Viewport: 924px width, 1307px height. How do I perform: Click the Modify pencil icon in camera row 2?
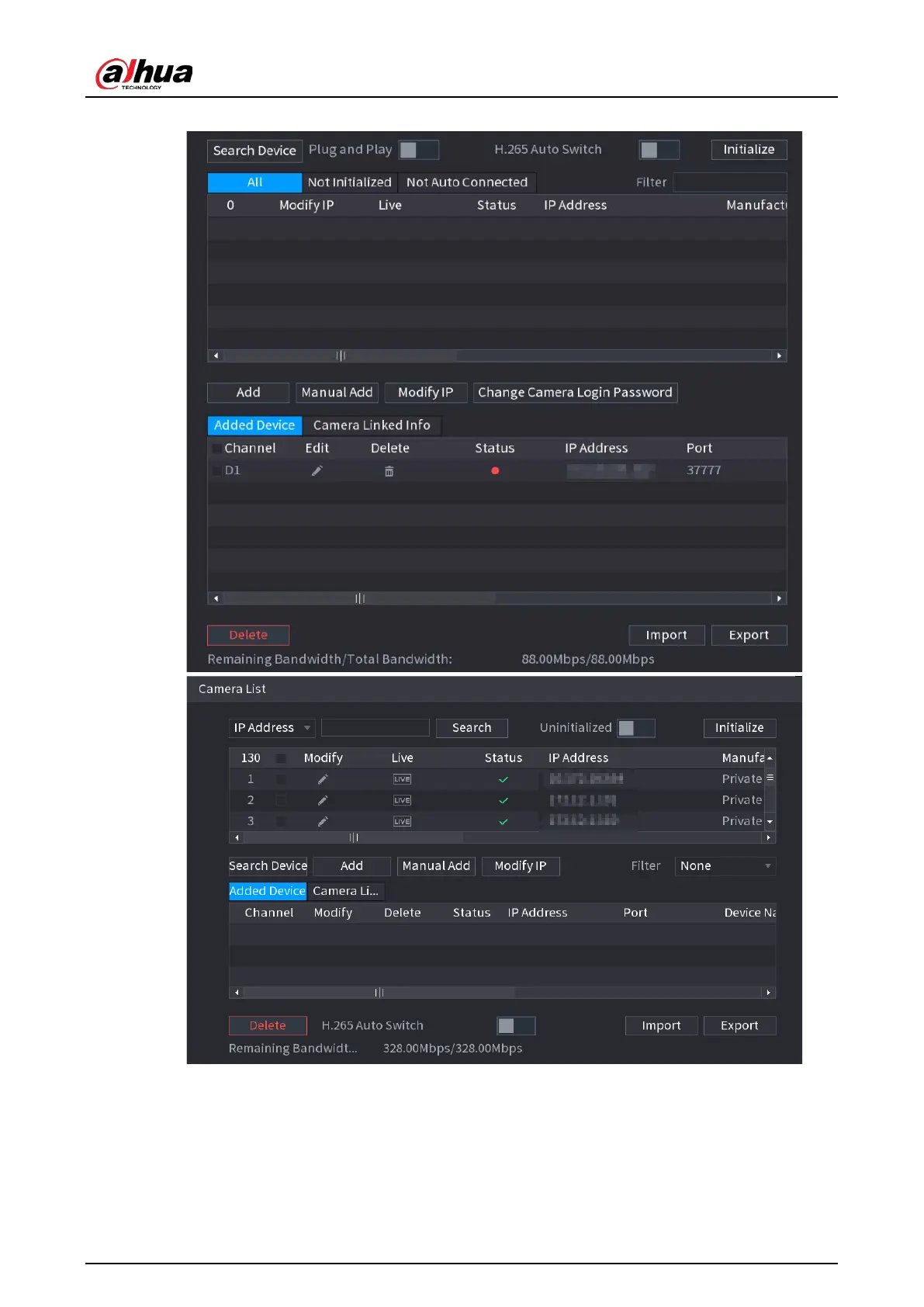pos(323,800)
